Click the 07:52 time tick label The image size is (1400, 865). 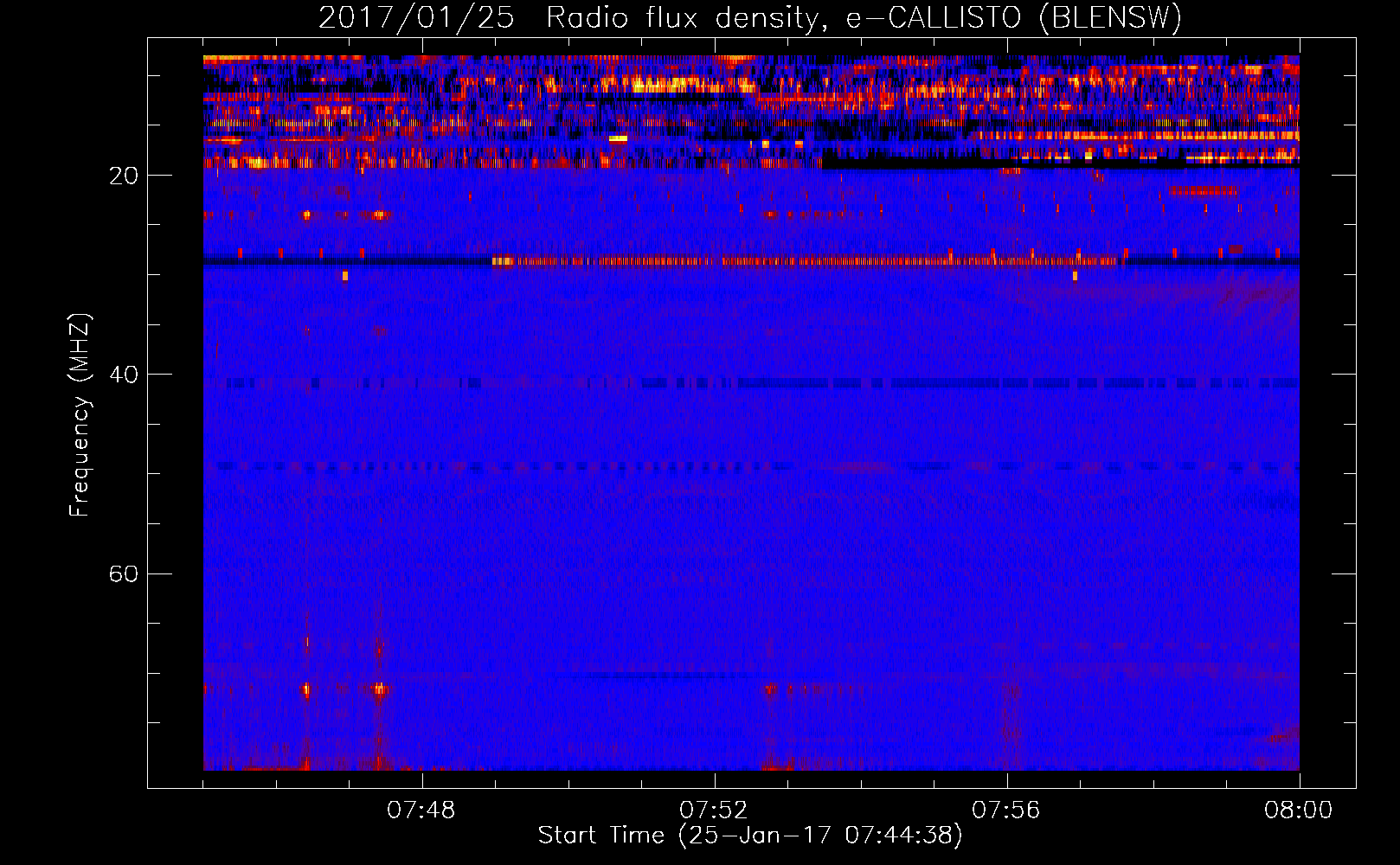pyautogui.click(x=714, y=811)
